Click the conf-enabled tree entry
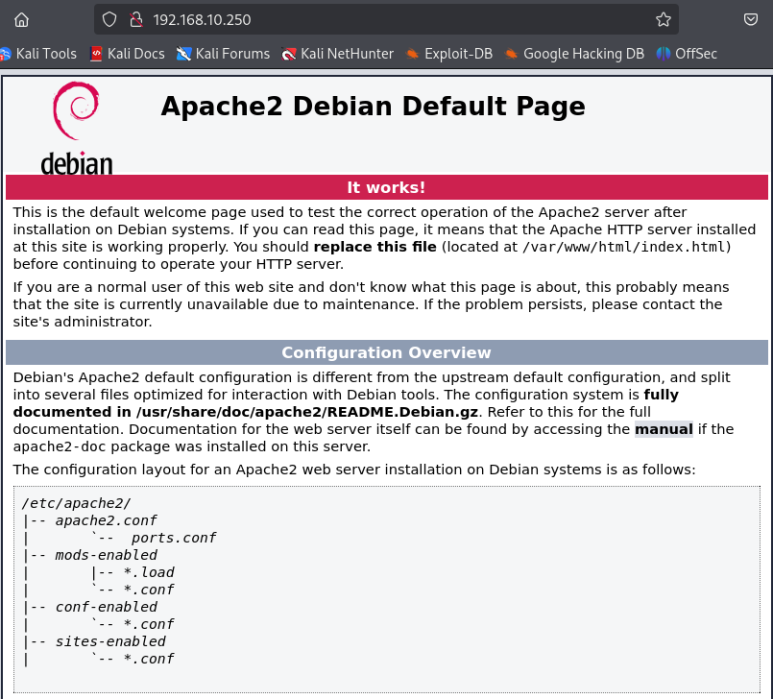This screenshot has height=699, width=773. (106, 607)
